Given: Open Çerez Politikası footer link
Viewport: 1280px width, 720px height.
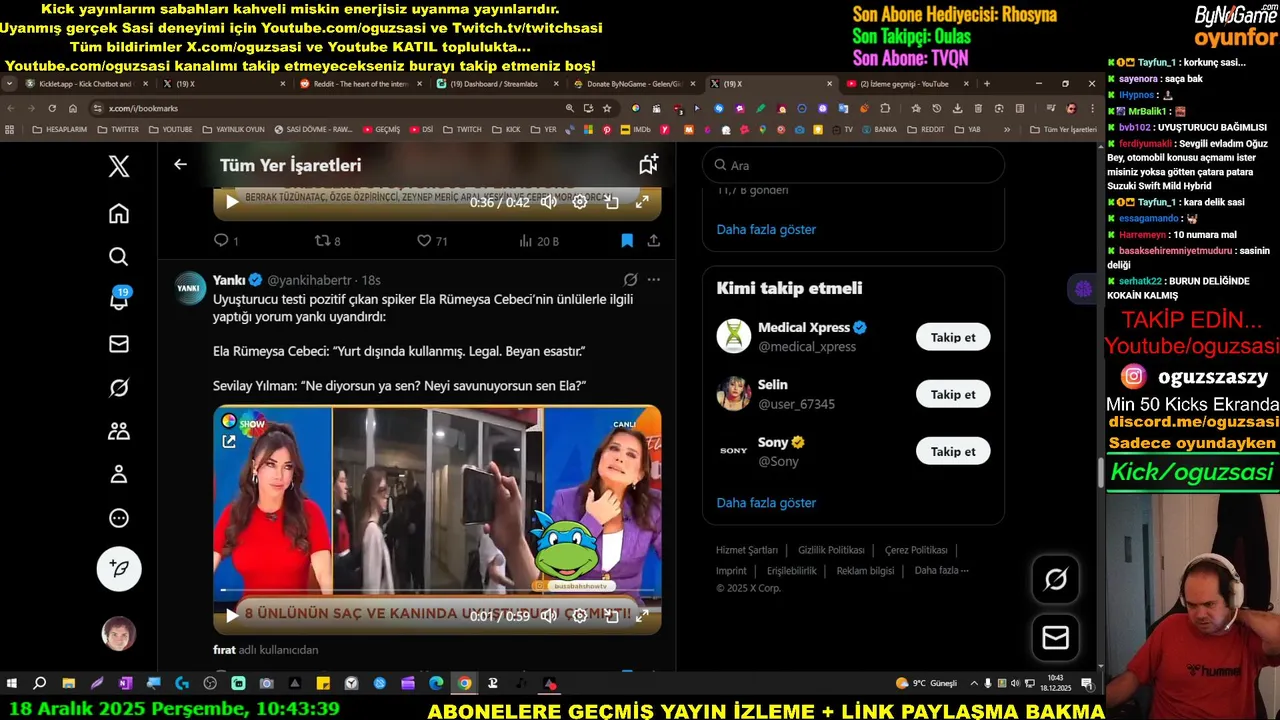Looking at the screenshot, I should [916, 550].
